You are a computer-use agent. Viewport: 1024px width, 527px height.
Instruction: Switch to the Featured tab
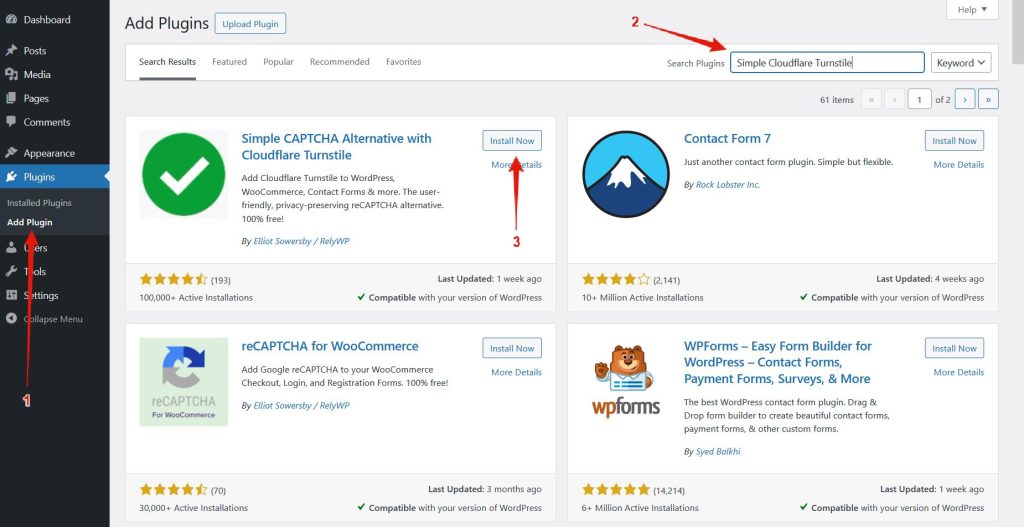click(229, 62)
